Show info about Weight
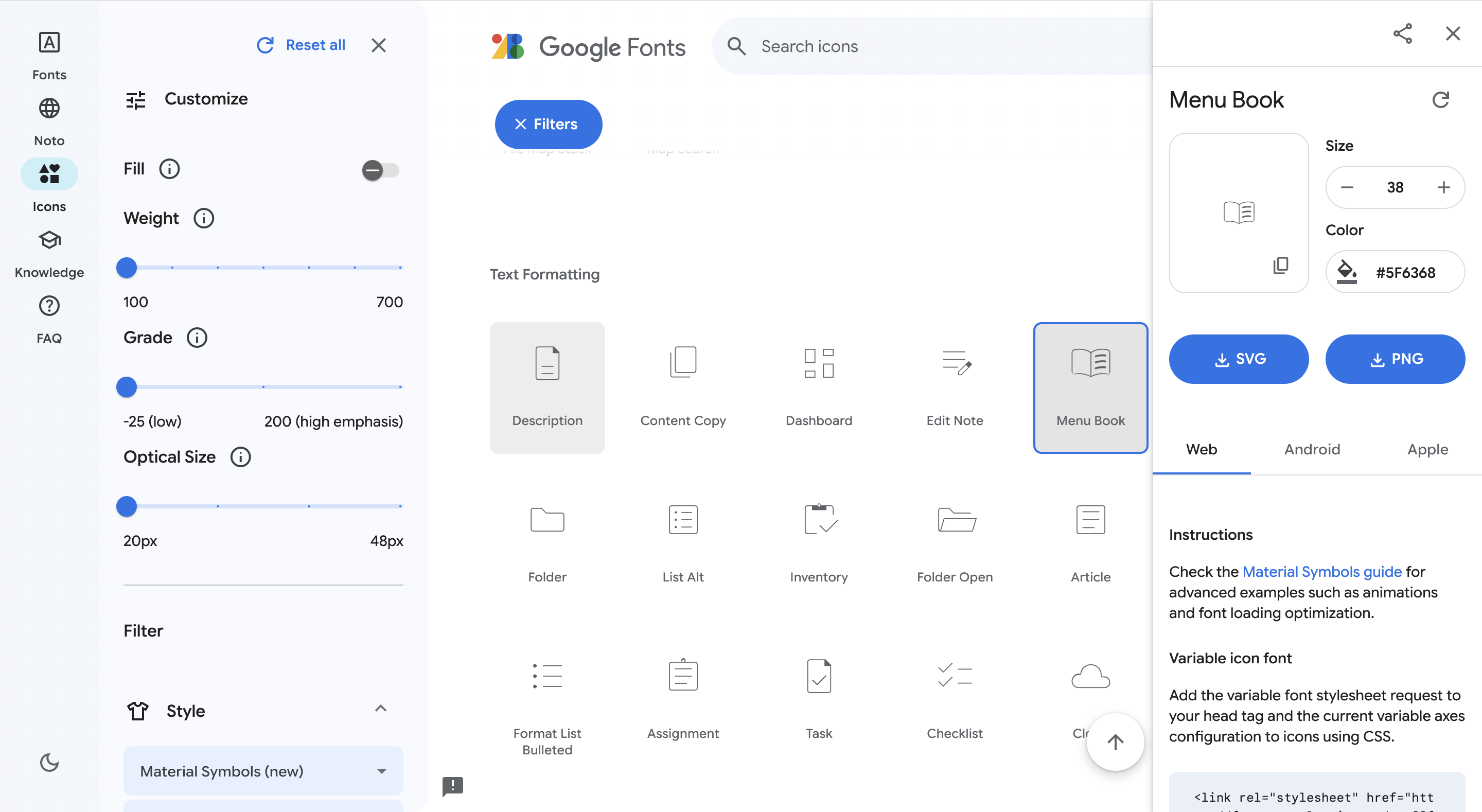 point(204,218)
